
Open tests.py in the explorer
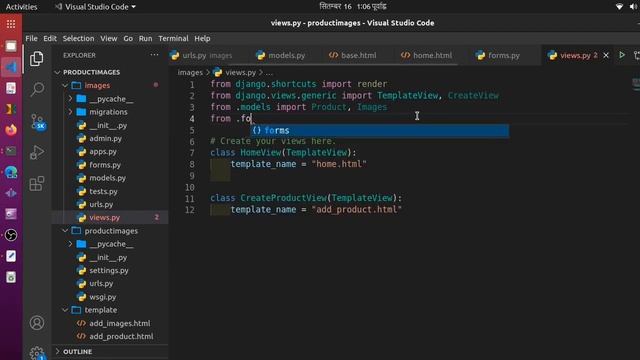[x=110, y=191]
